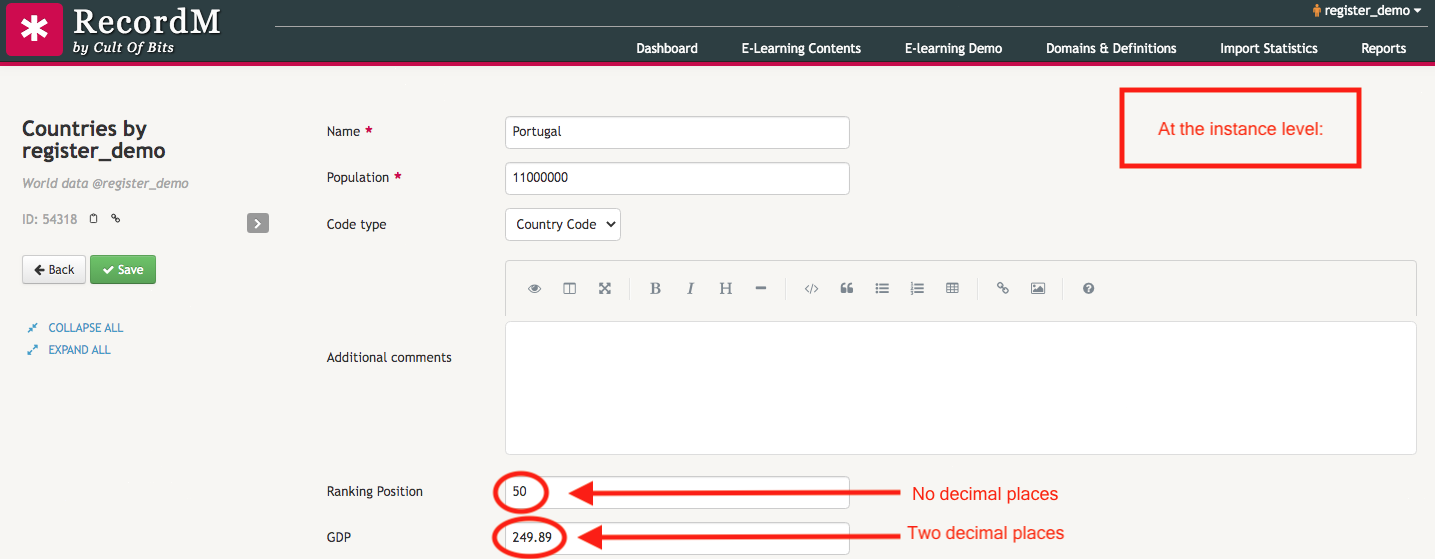Click the COLLAPSE ALL link
1435x559 pixels.
pos(85,328)
